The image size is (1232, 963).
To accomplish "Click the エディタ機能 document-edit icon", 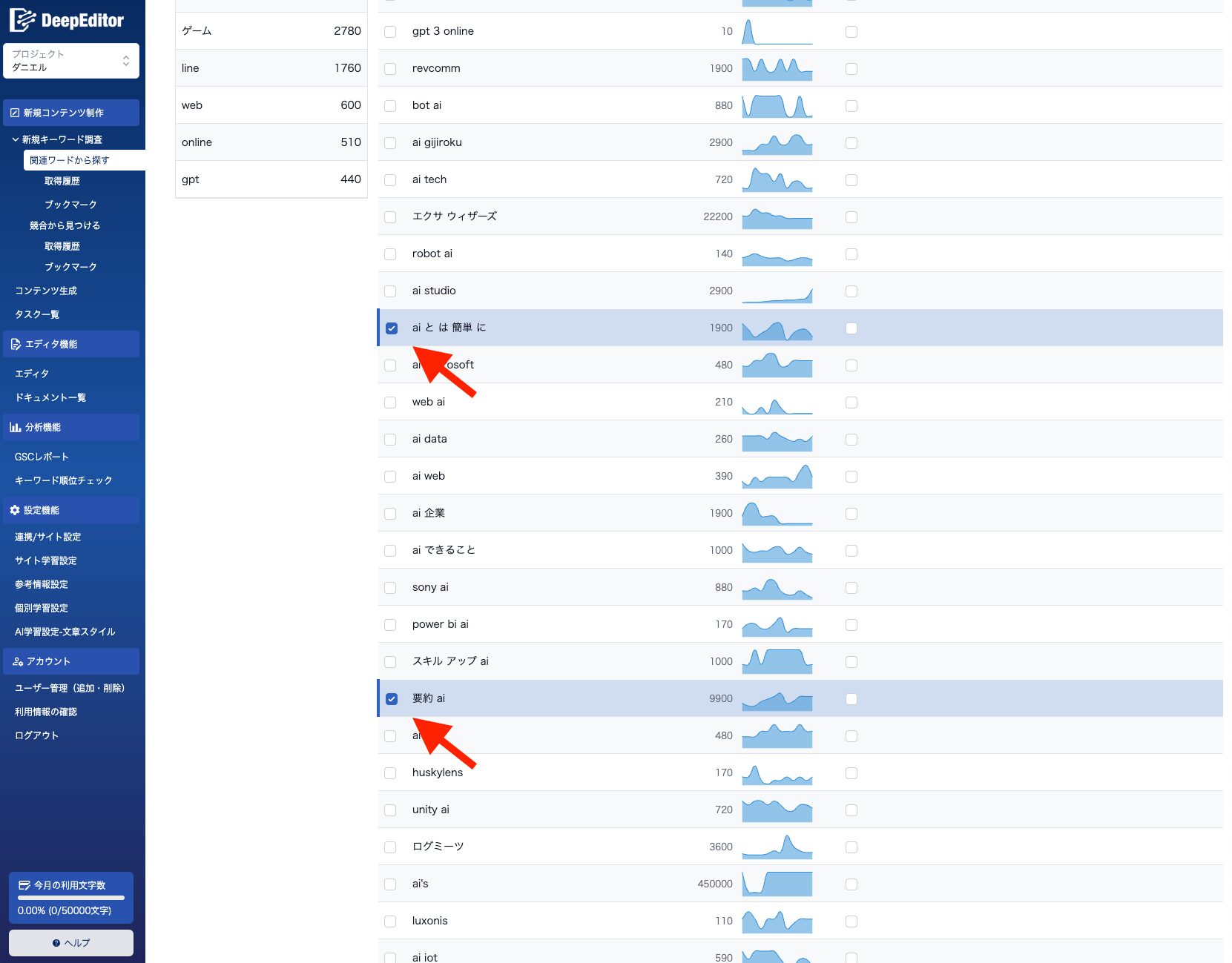I will 15,343.
